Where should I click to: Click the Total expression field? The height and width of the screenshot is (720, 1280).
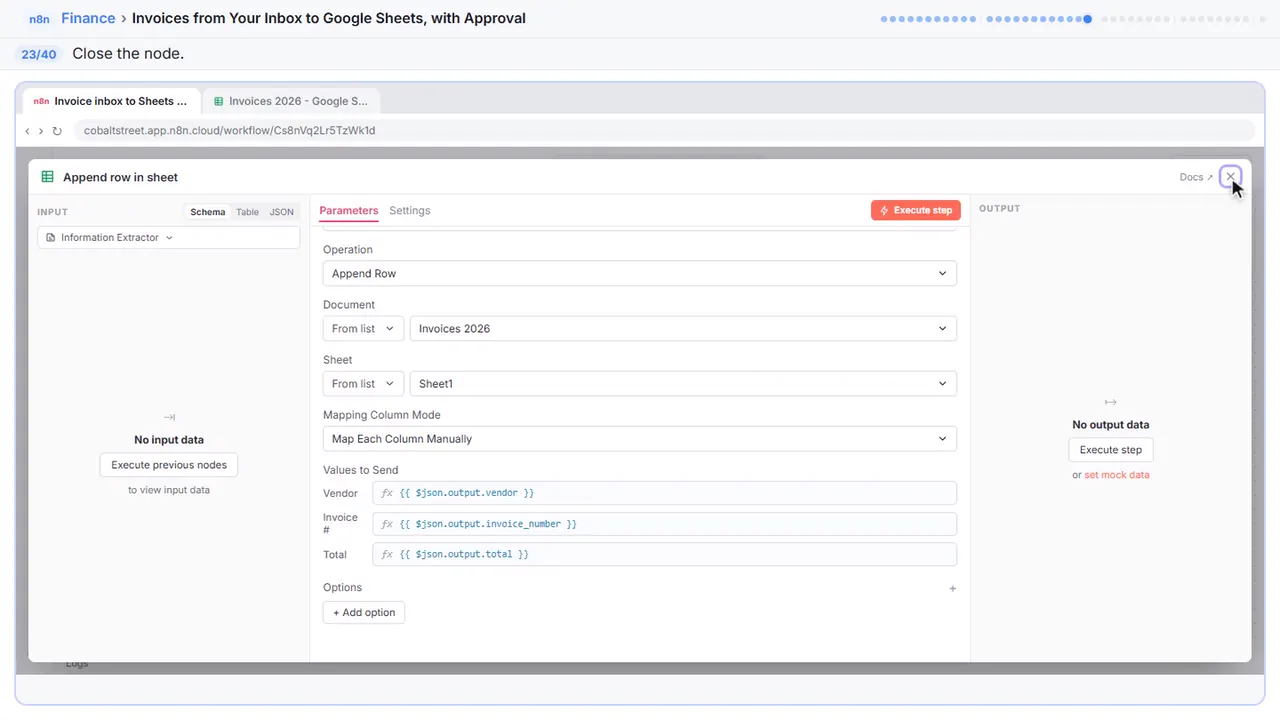coord(665,554)
